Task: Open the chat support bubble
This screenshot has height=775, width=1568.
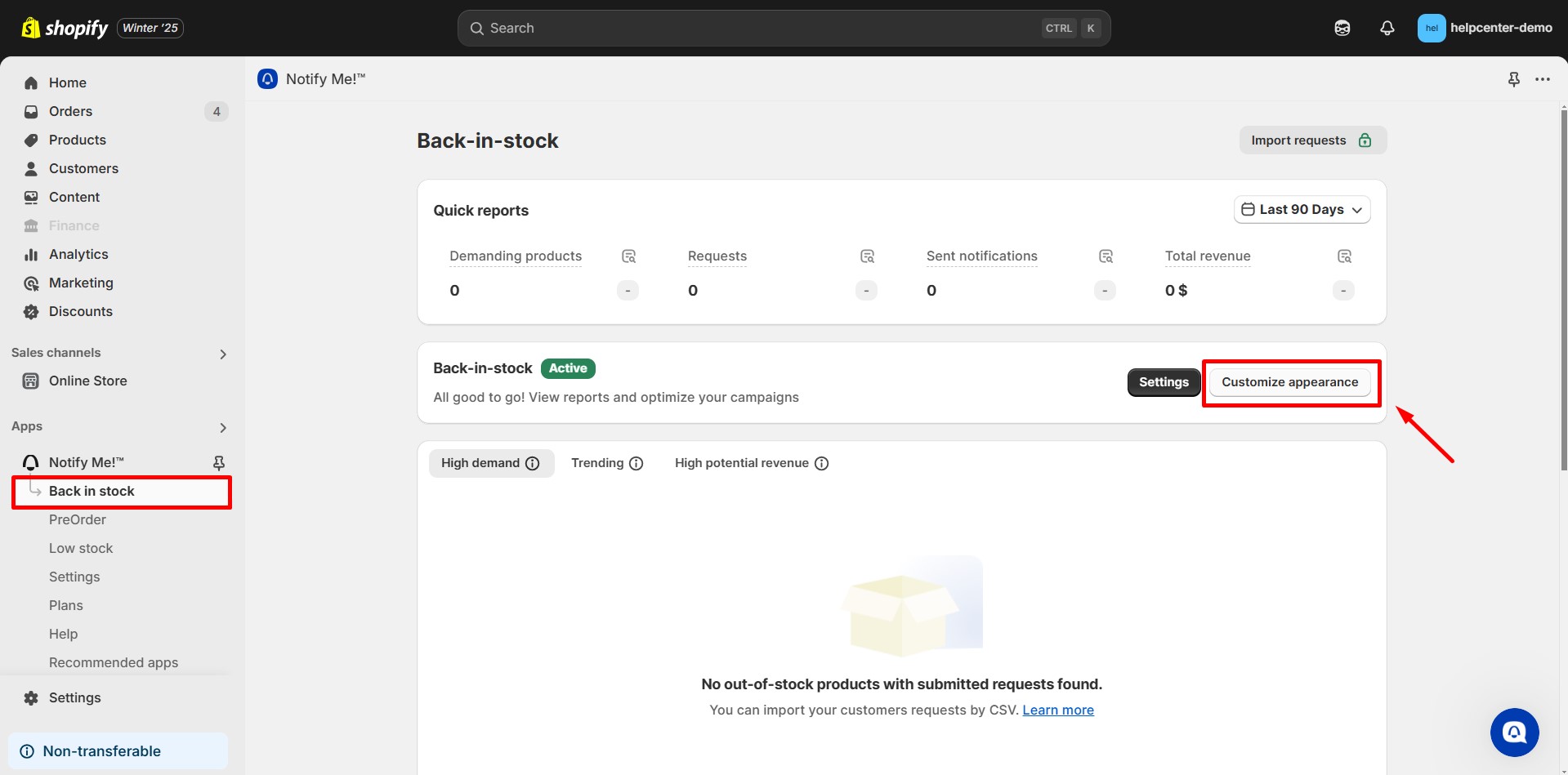Action: click(x=1514, y=732)
